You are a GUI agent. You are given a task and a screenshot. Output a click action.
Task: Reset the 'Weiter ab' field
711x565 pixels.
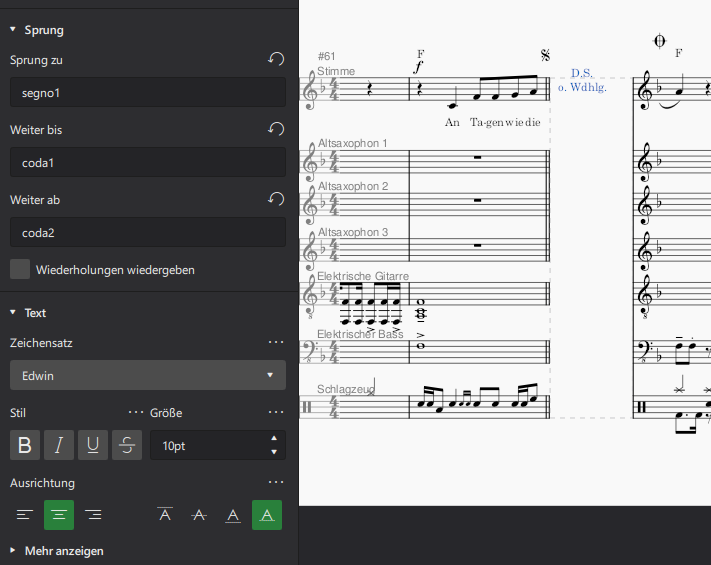[x=276, y=200]
